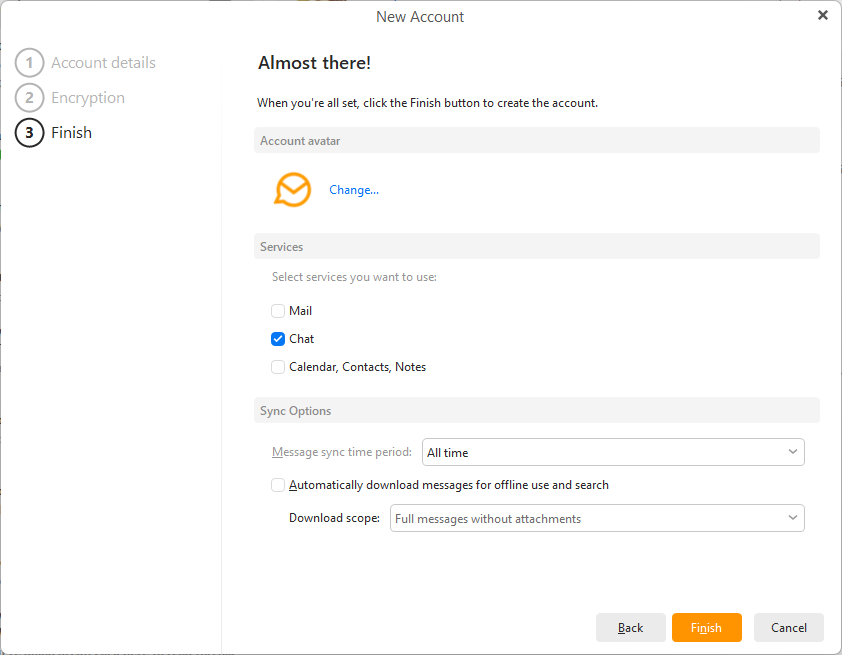Click the orange Finish button

(706, 628)
